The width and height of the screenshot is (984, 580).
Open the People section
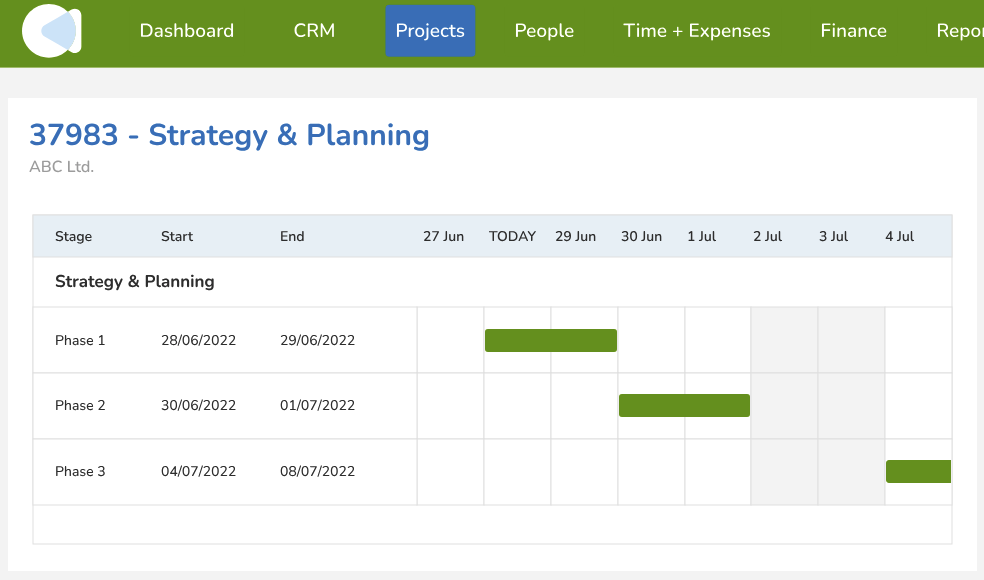(544, 31)
